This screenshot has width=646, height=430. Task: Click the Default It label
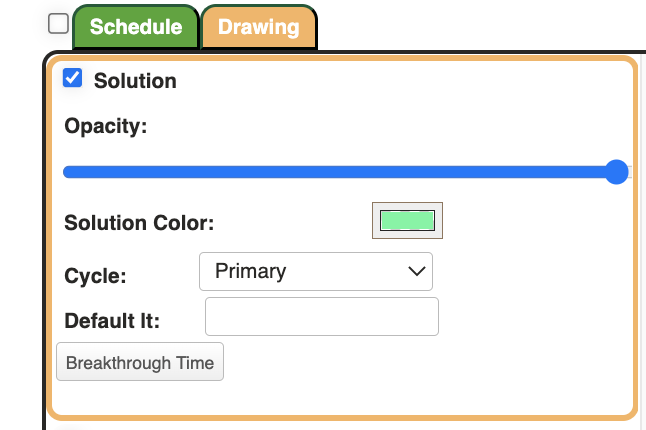coord(112,321)
